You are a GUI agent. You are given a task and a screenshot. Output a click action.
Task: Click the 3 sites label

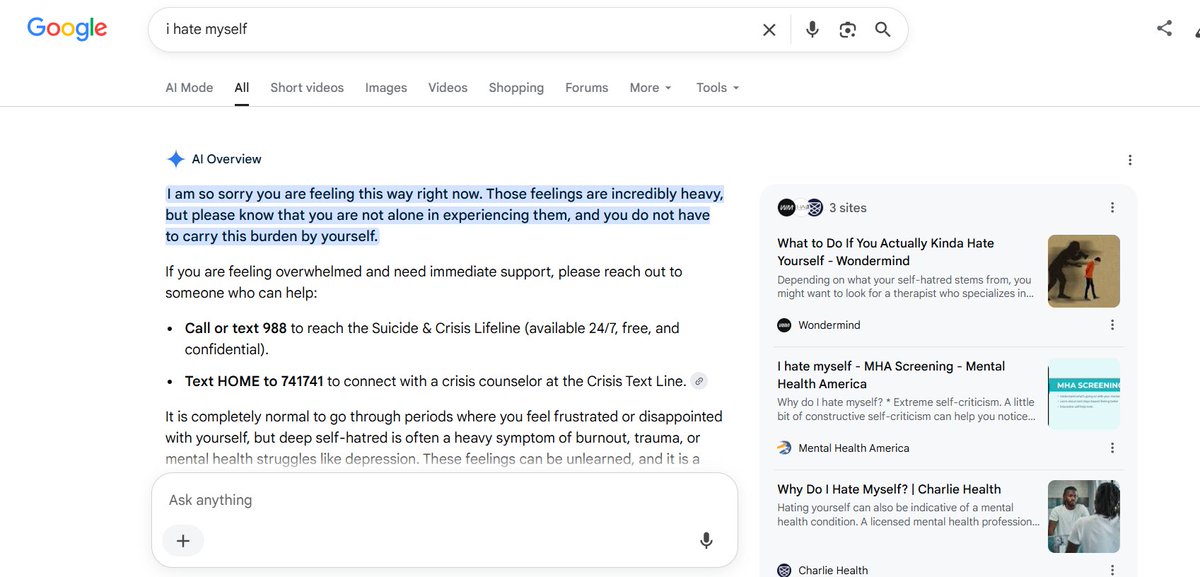848,208
